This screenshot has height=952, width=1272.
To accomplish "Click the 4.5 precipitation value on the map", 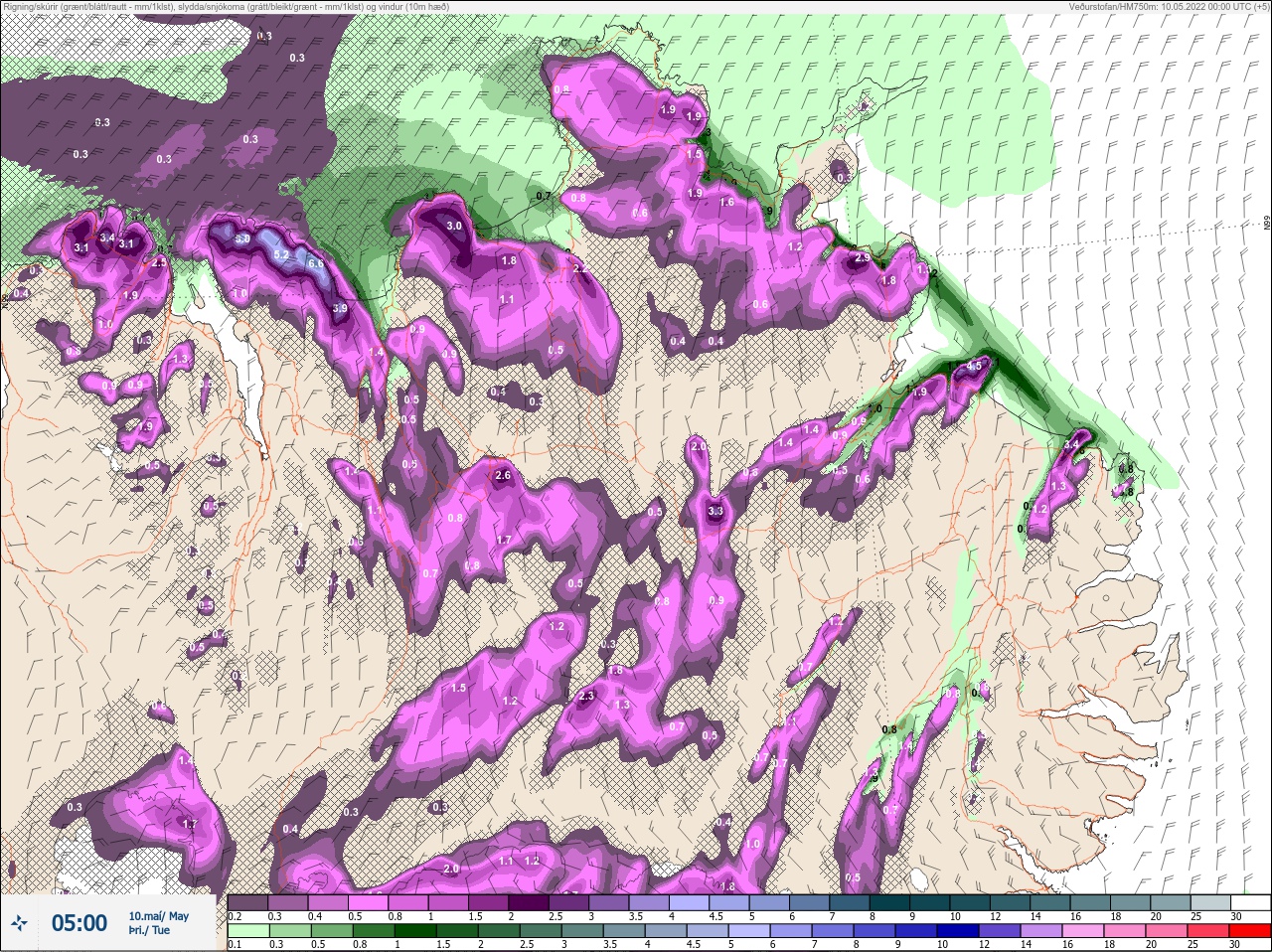I will pyautogui.click(x=974, y=366).
